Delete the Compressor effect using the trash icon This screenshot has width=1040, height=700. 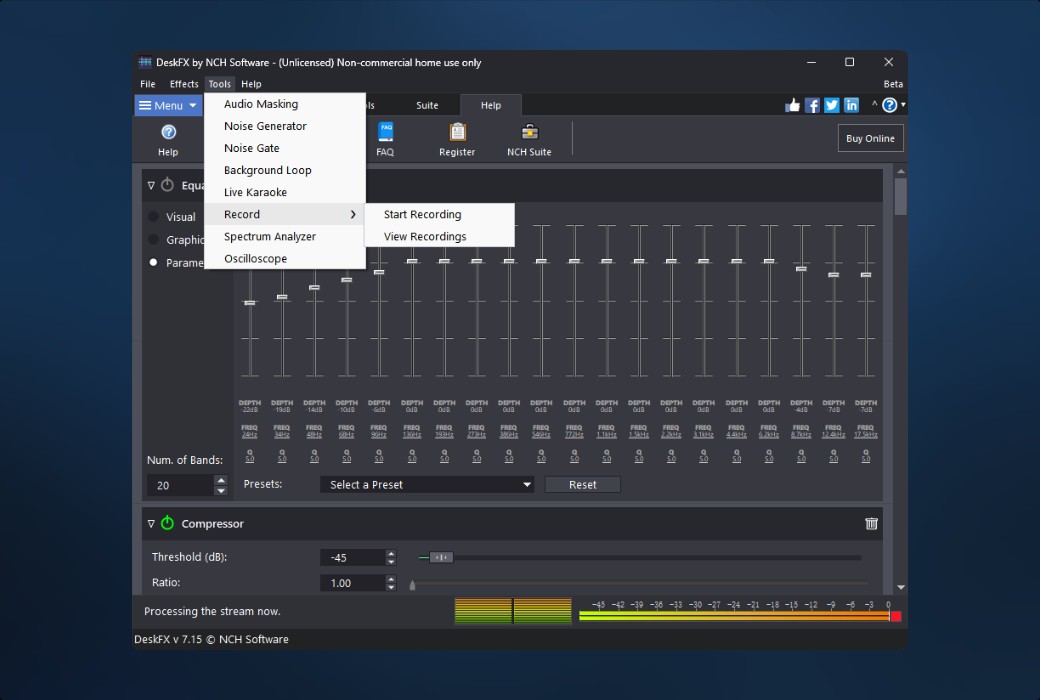pos(871,523)
